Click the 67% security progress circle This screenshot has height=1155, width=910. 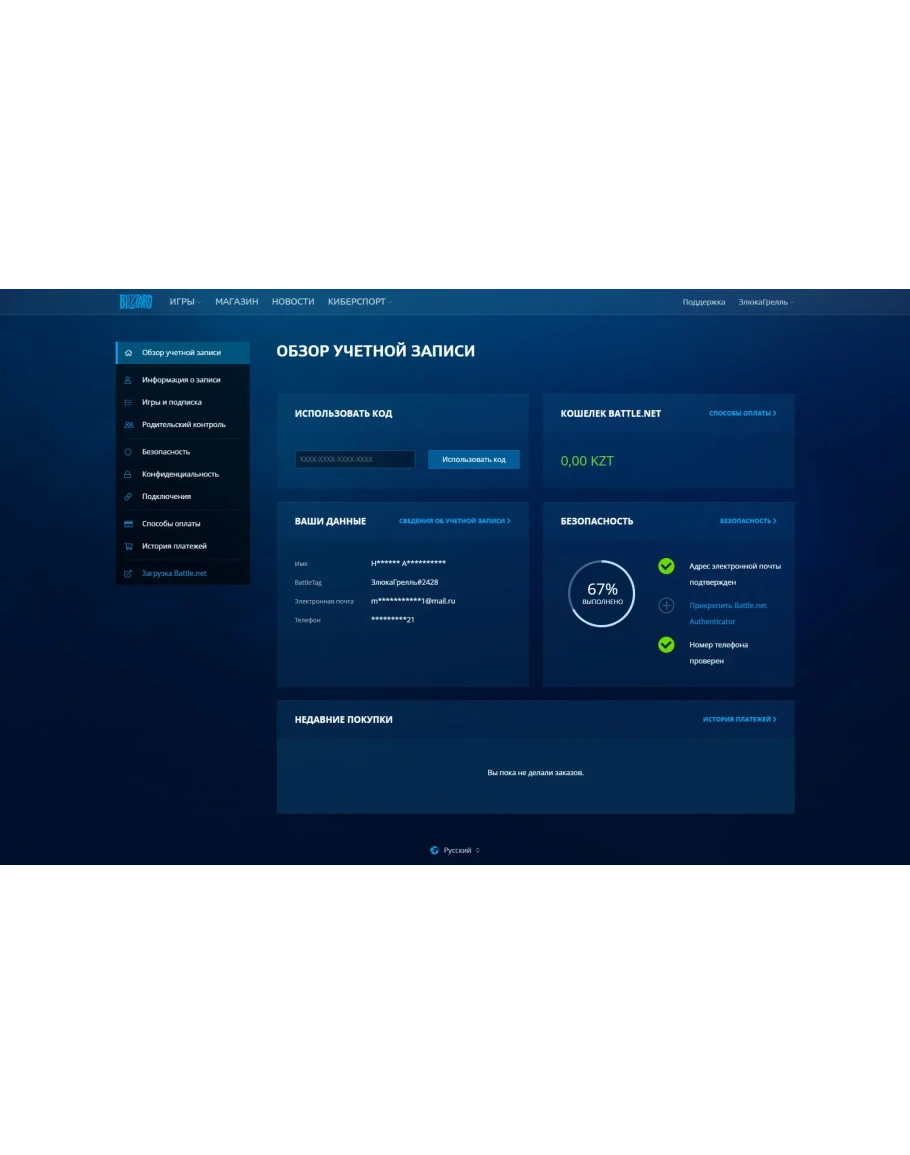[602, 593]
